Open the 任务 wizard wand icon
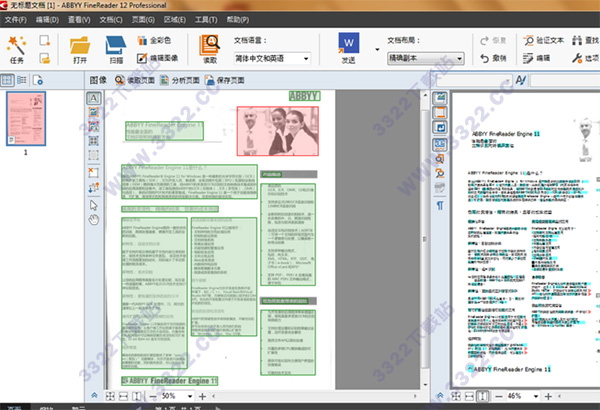Viewport: 600px width, 410px height. 16,45
